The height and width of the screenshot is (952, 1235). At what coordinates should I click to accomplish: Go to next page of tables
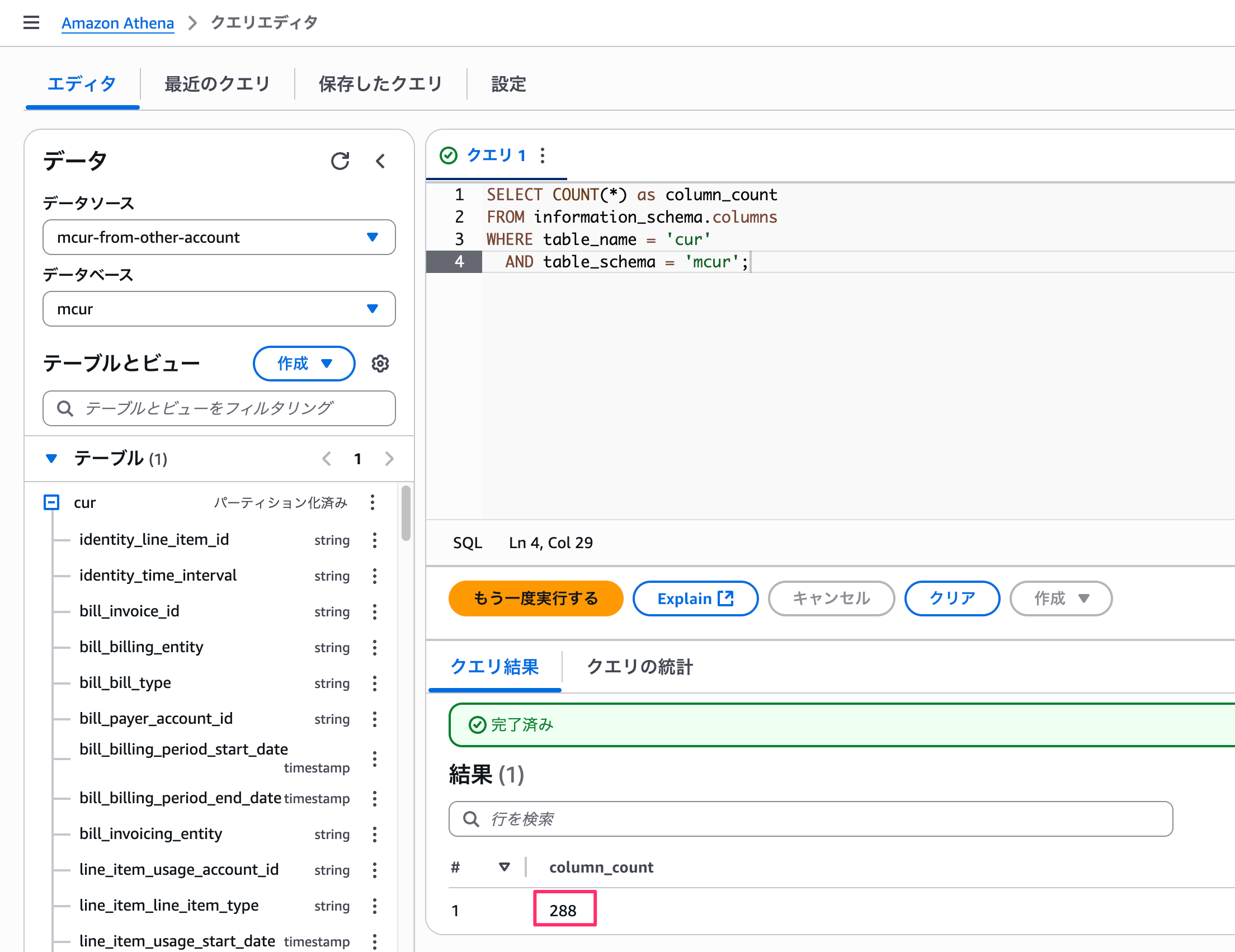pyautogui.click(x=389, y=459)
